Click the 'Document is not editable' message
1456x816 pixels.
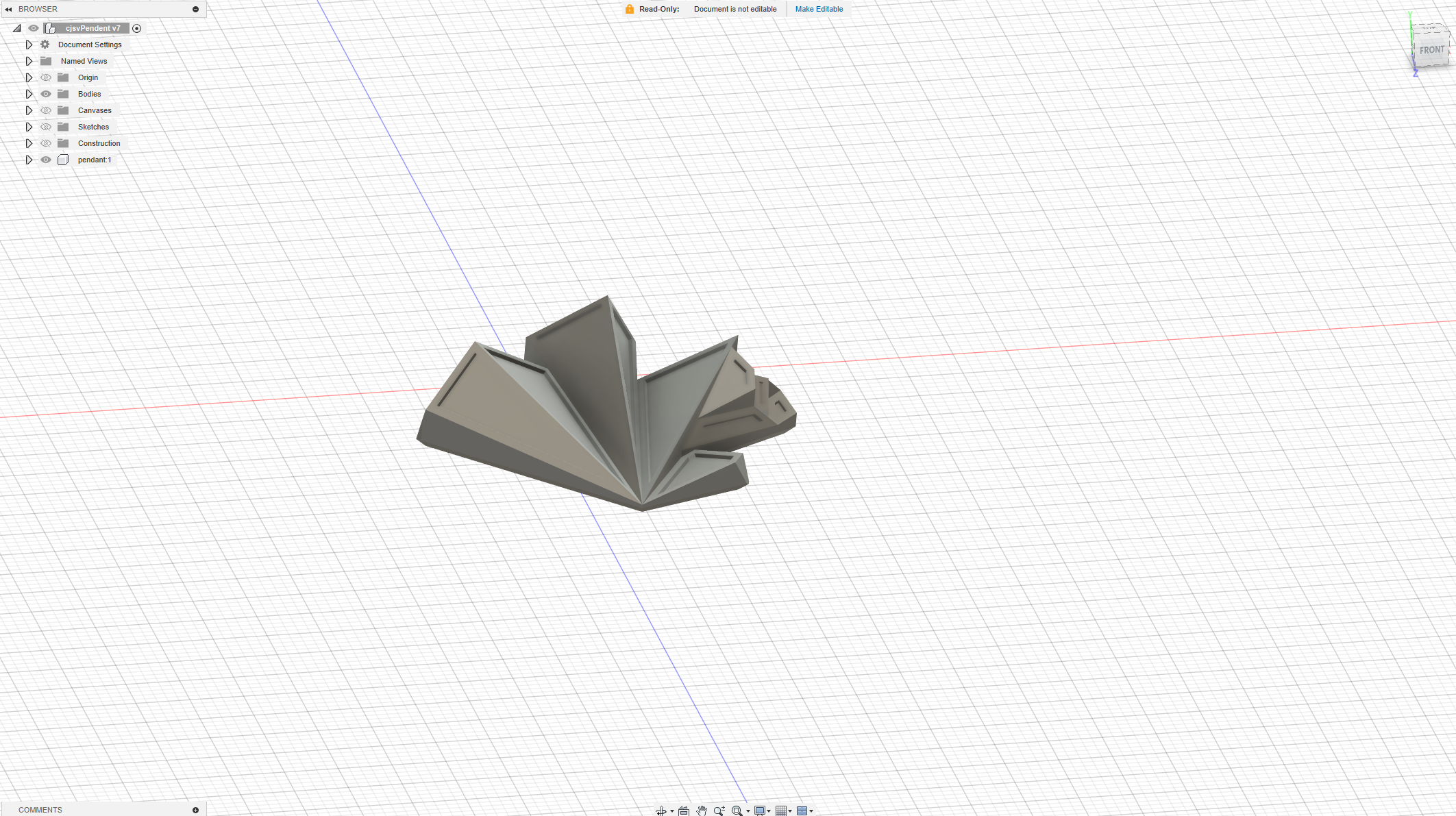coord(735,9)
